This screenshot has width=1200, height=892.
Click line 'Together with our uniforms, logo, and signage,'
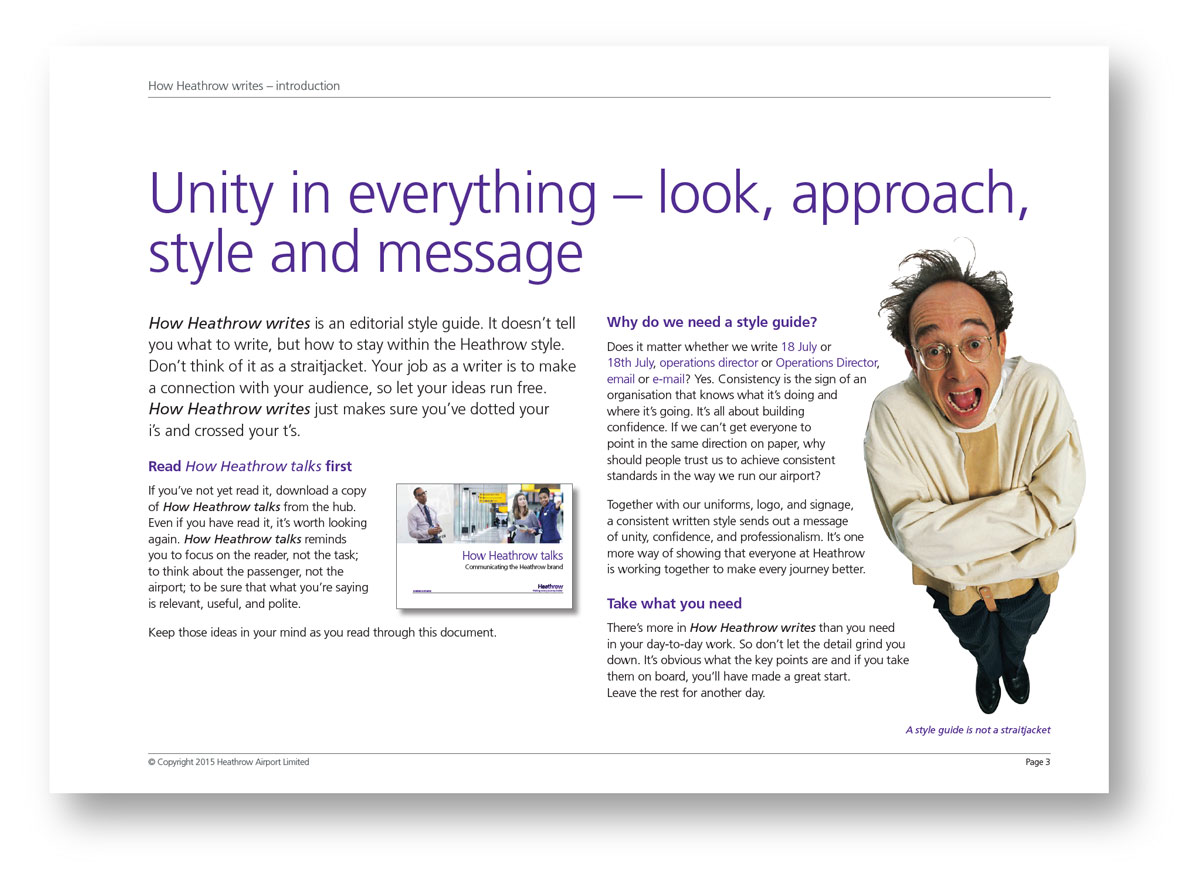[x=730, y=505]
